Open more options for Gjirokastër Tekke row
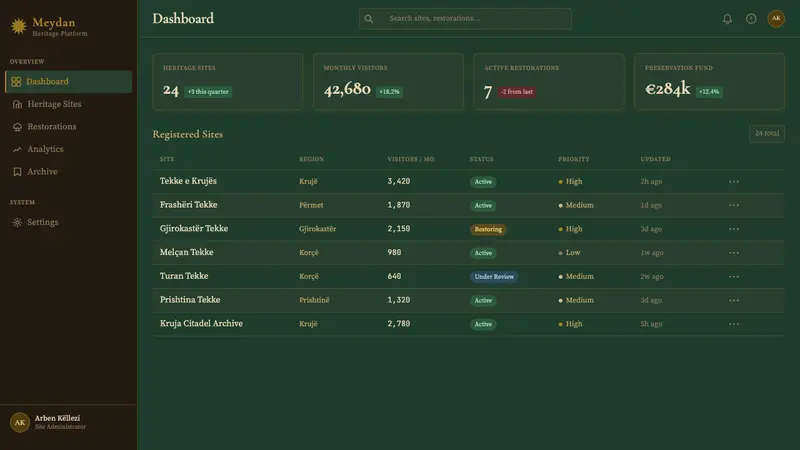Image resolution: width=800 pixels, height=450 pixels. (x=734, y=229)
